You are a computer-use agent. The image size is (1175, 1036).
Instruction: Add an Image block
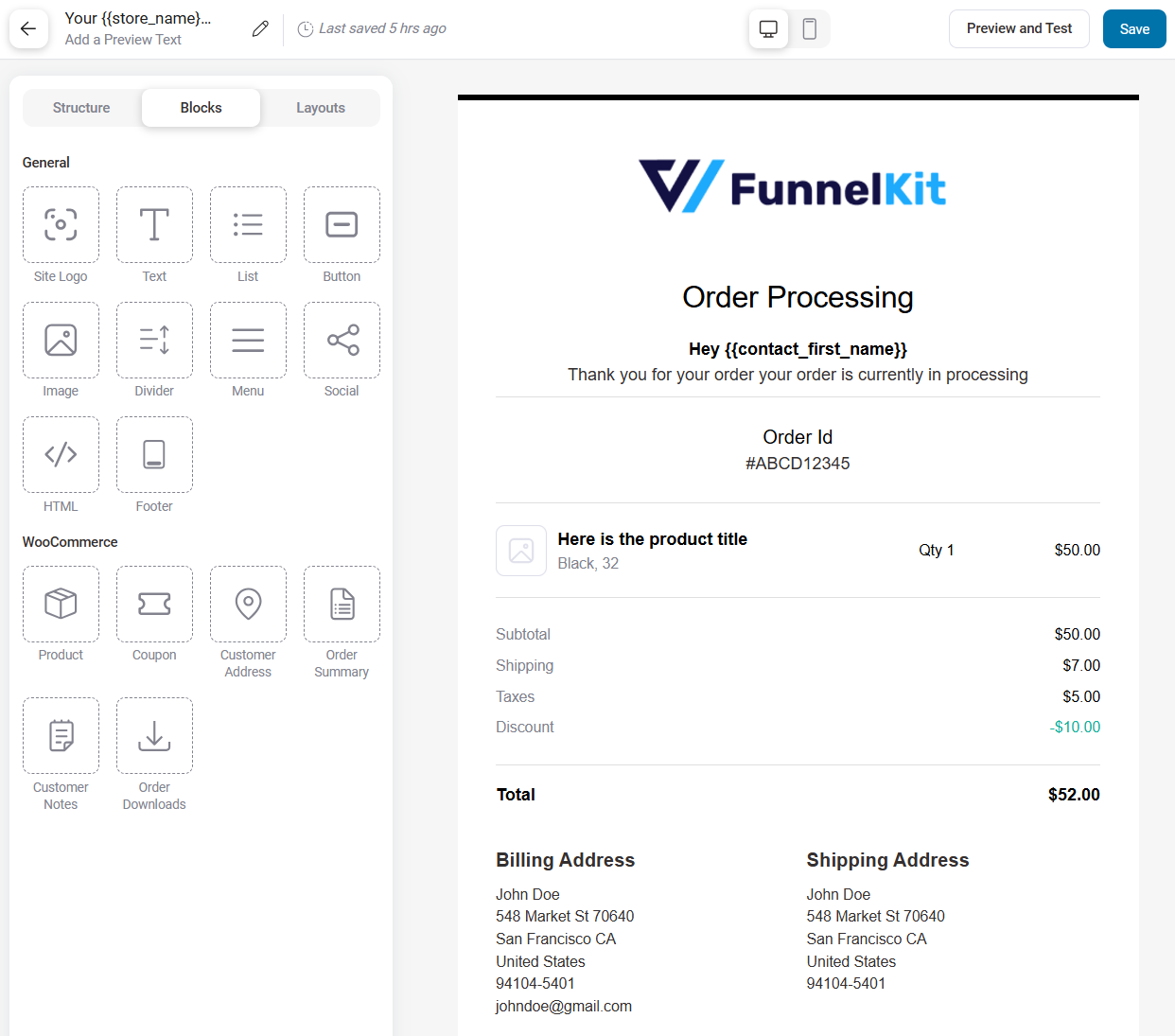61,340
